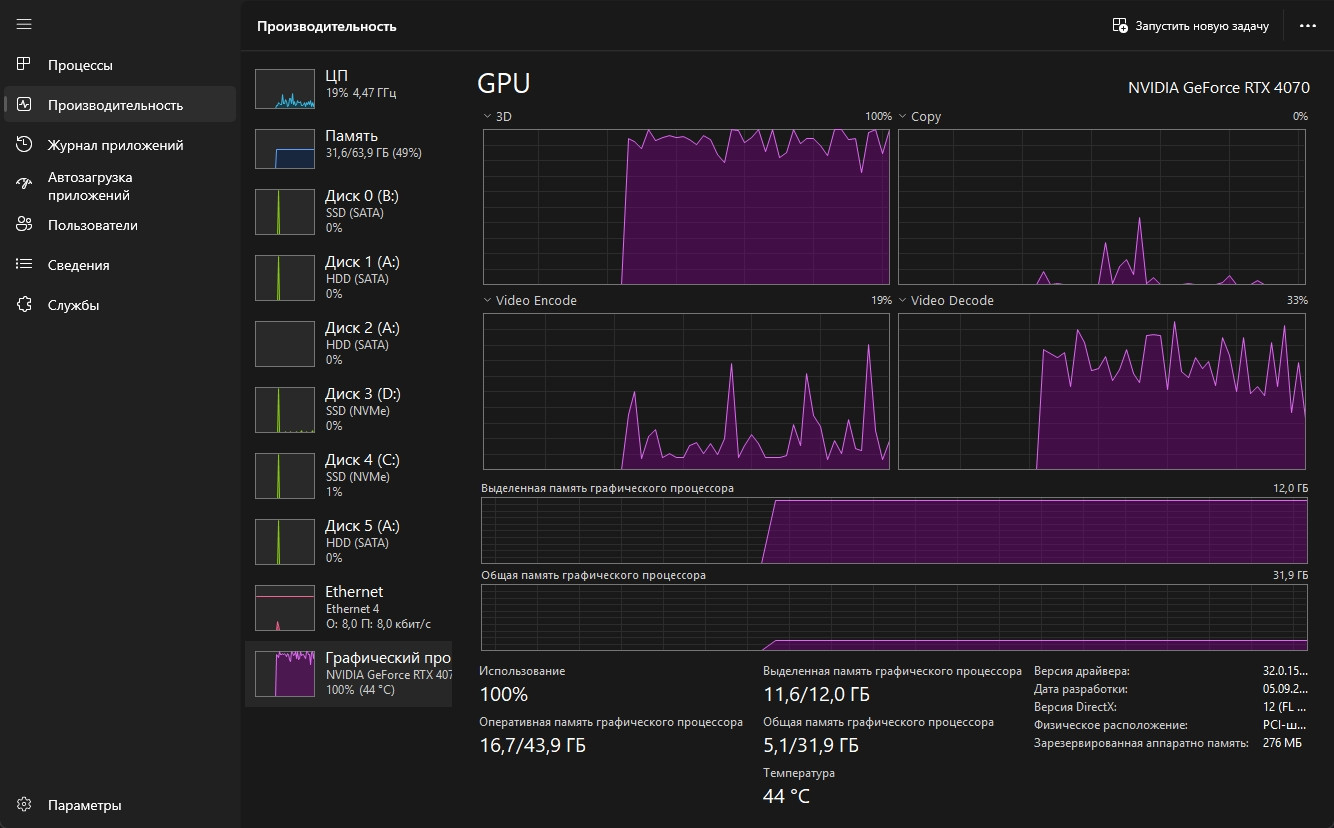Click the hamburger navigation menu icon
This screenshot has height=828, width=1334.
click(24, 24)
